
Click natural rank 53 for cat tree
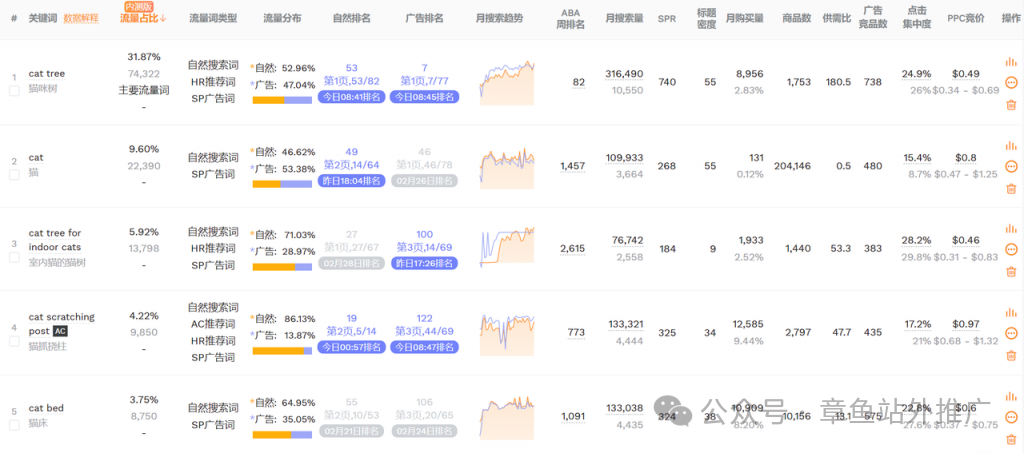[351, 68]
